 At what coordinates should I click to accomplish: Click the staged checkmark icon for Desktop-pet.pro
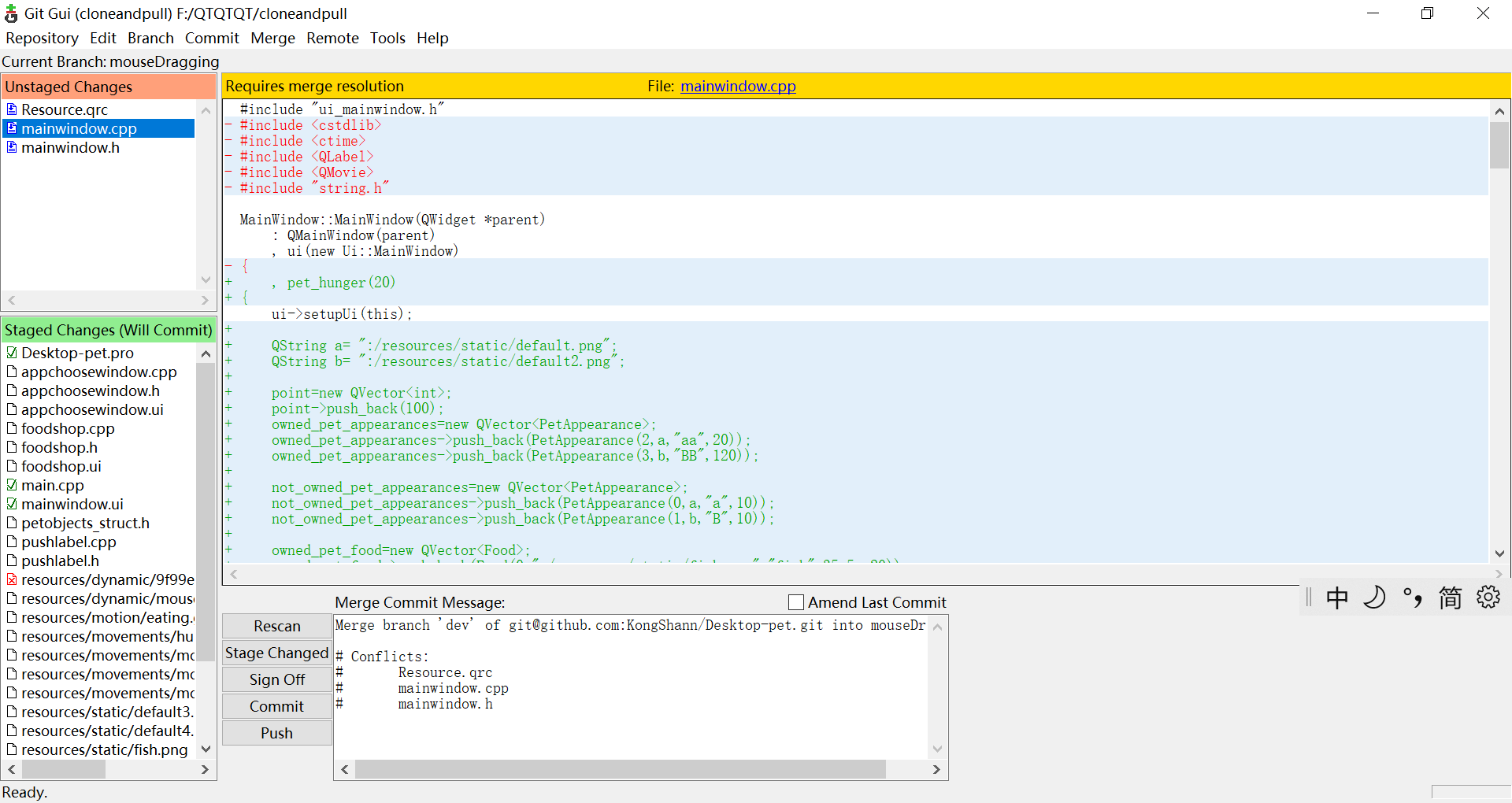pos(12,353)
